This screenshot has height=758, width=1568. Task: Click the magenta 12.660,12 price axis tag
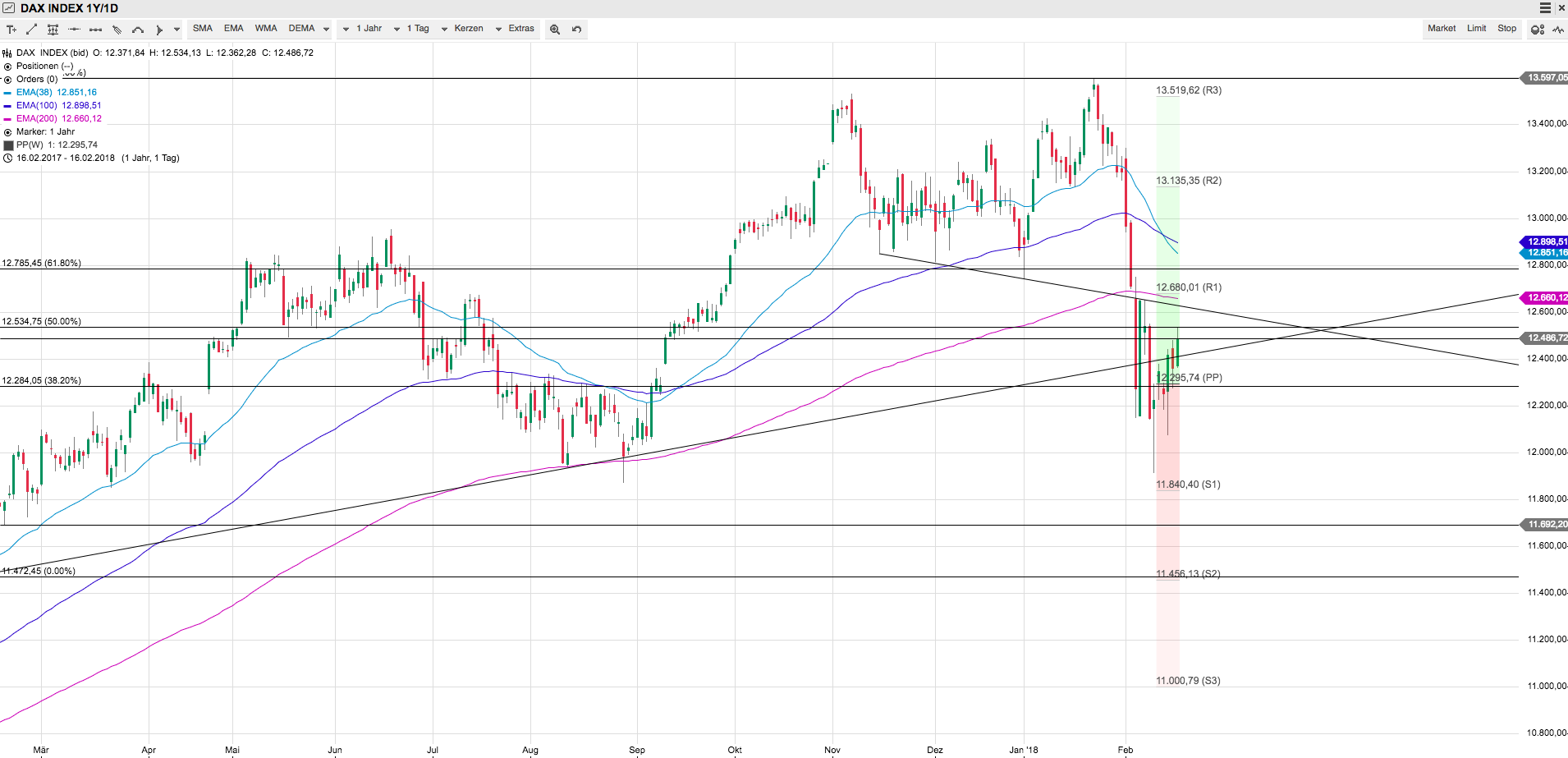pyautogui.click(x=1544, y=298)
